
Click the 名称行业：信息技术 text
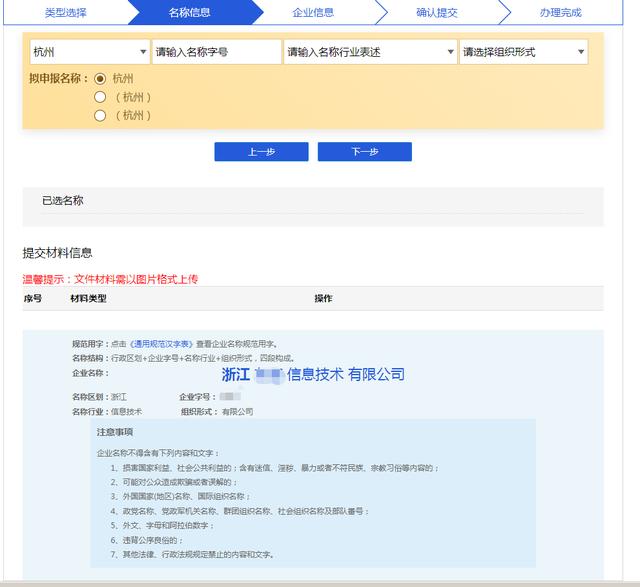107,411
